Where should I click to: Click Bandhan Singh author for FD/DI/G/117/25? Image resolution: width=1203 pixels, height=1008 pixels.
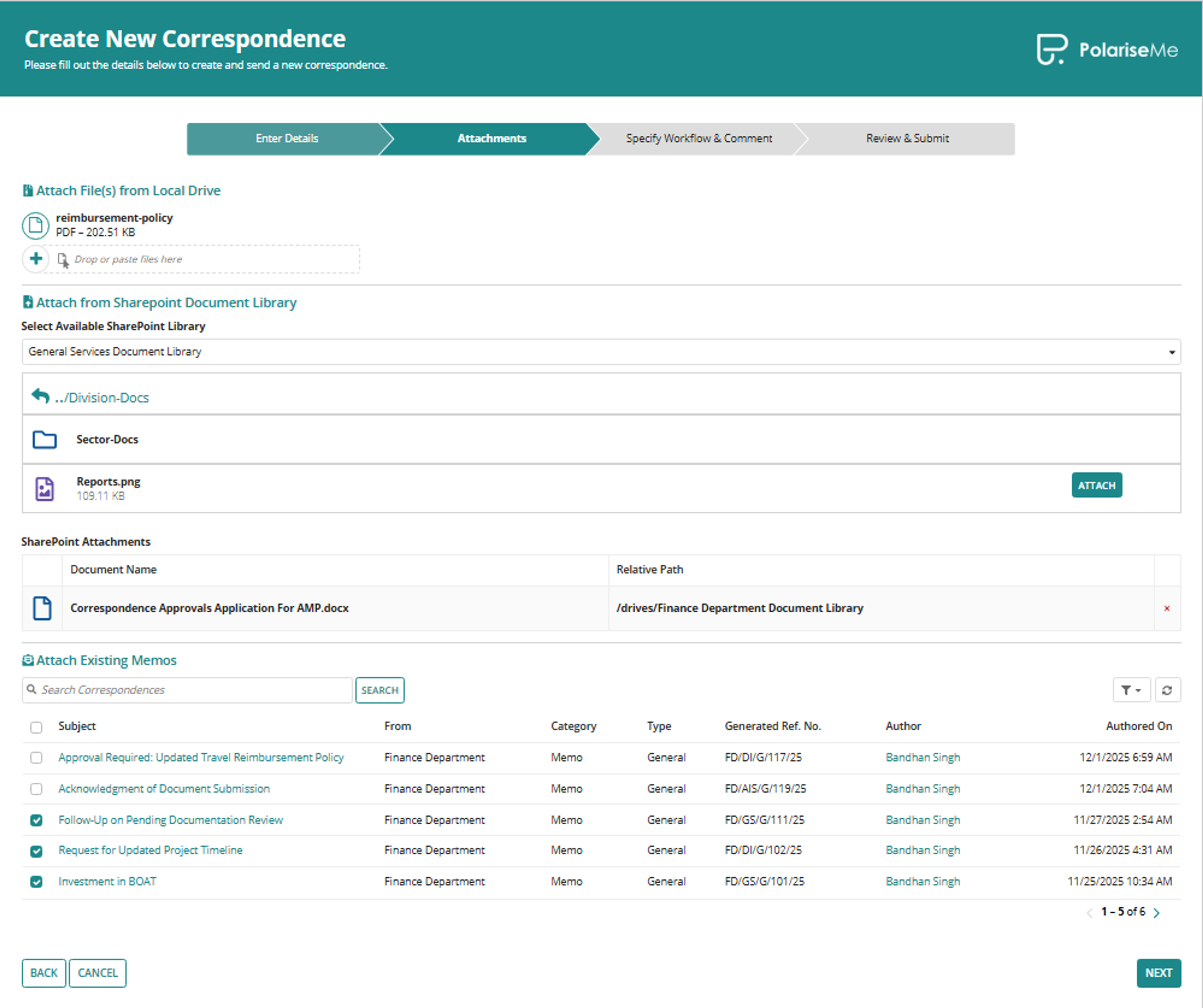tap(922, 758)
